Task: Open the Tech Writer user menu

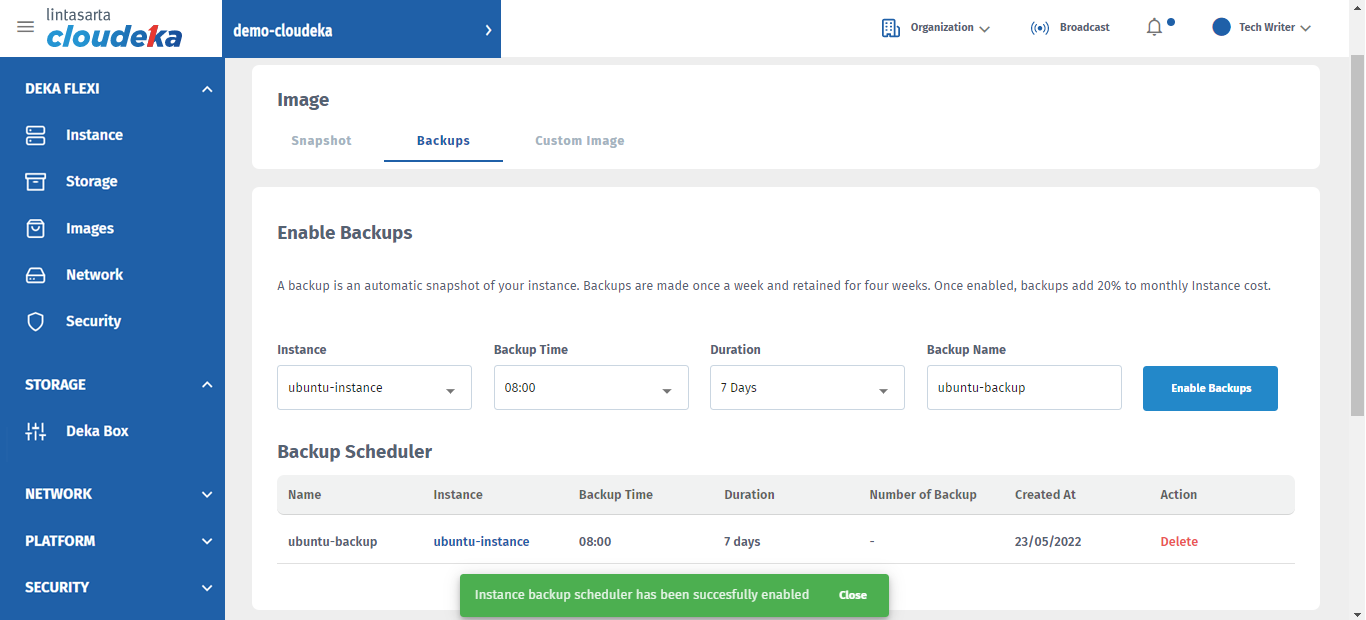Action: coord(1261,28)
